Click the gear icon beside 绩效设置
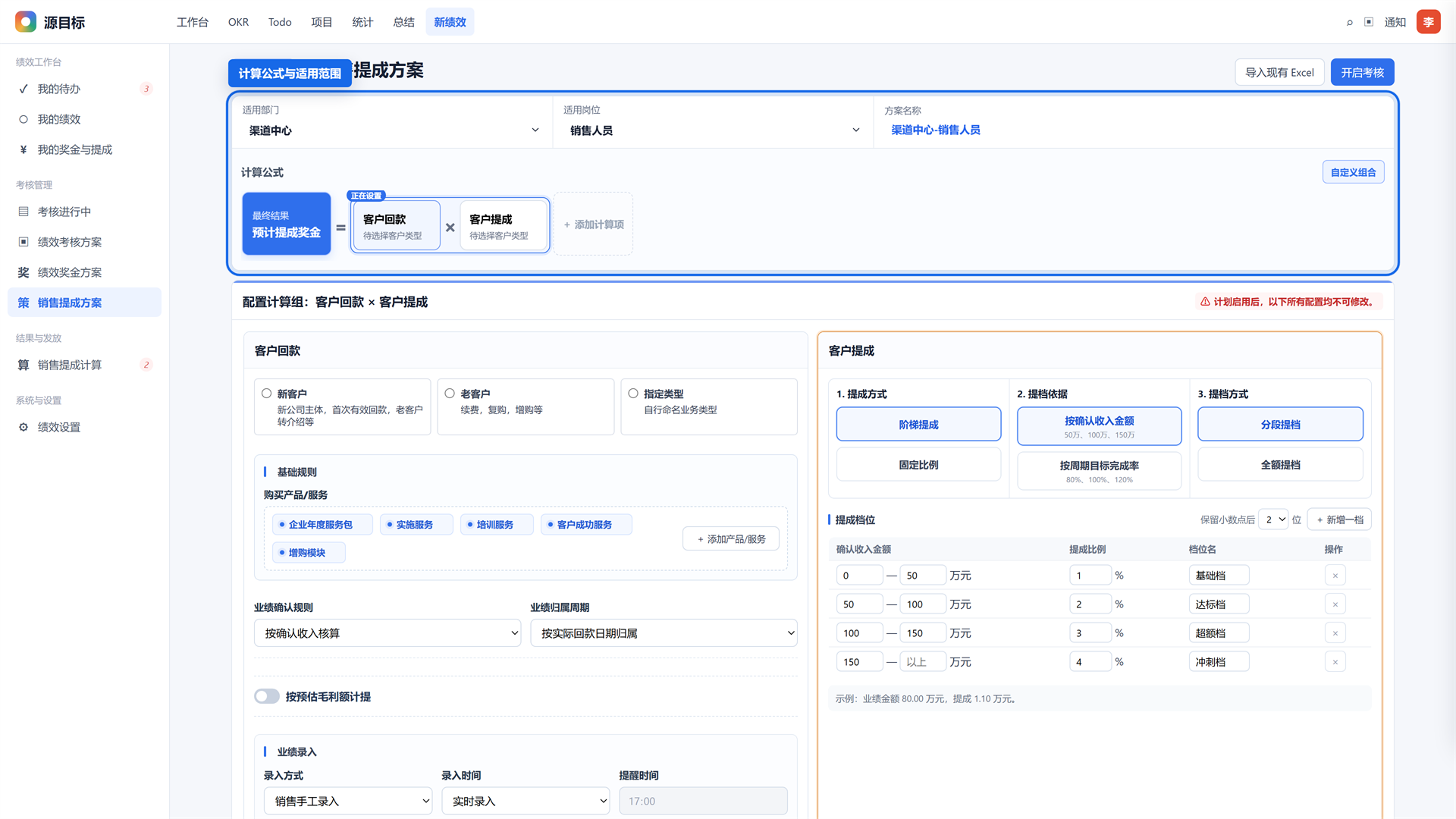The height and width of the screenshot is (819, 1456). coord(24,427)
